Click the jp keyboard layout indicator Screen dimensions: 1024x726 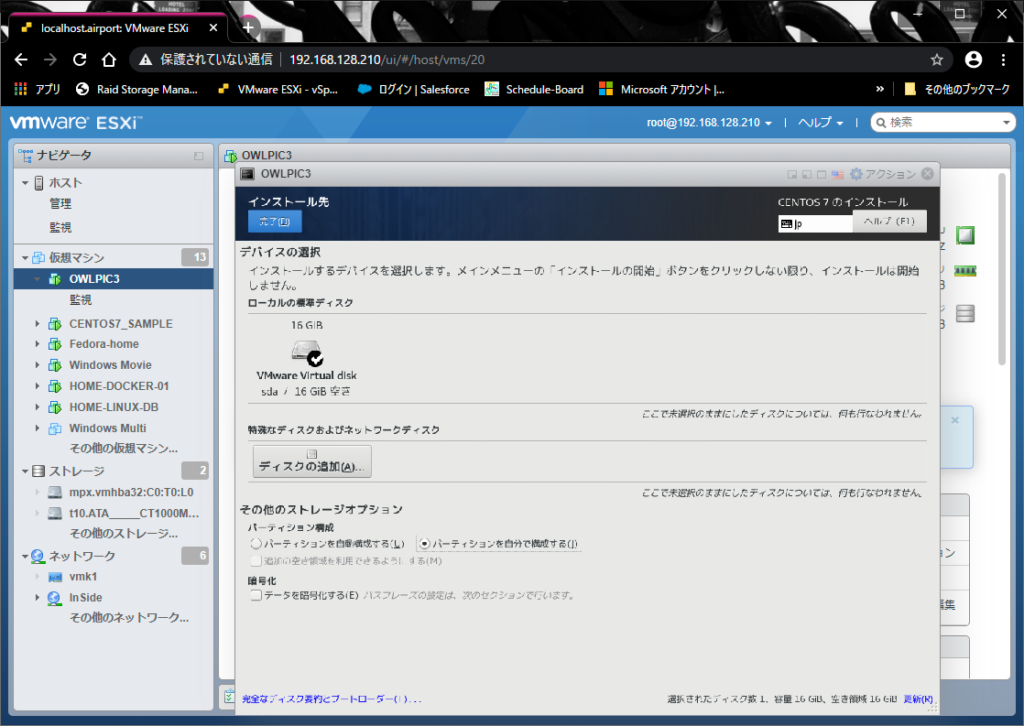click(x=815, y=224)
